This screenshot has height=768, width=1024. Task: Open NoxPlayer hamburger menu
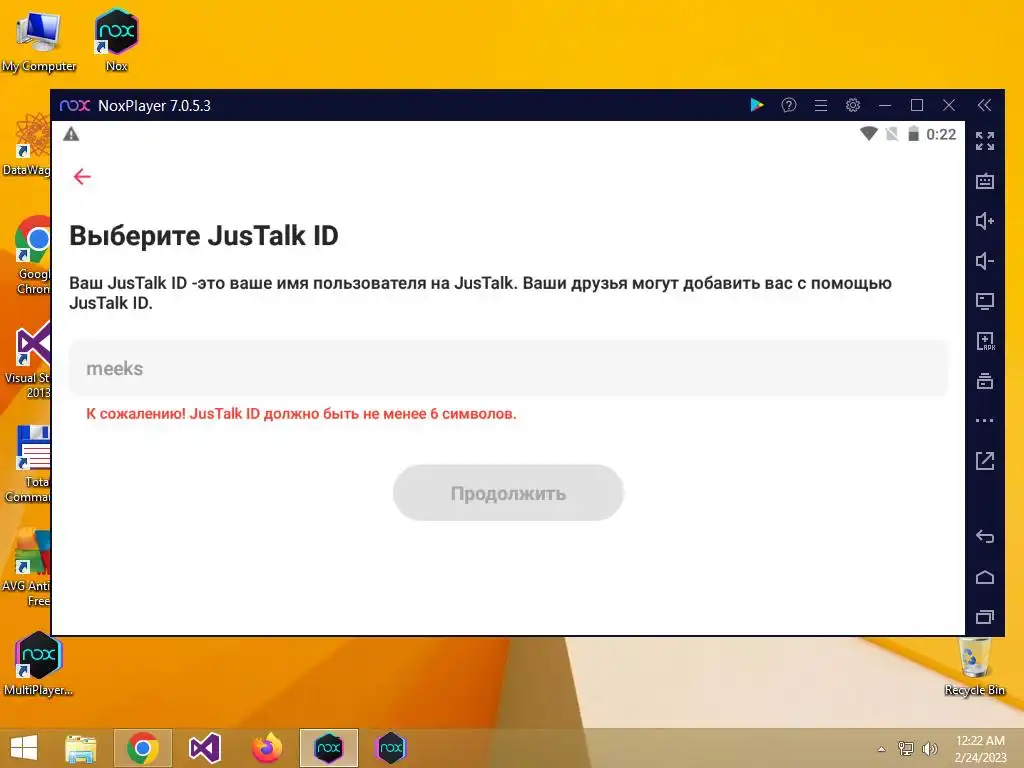(821, 105)
